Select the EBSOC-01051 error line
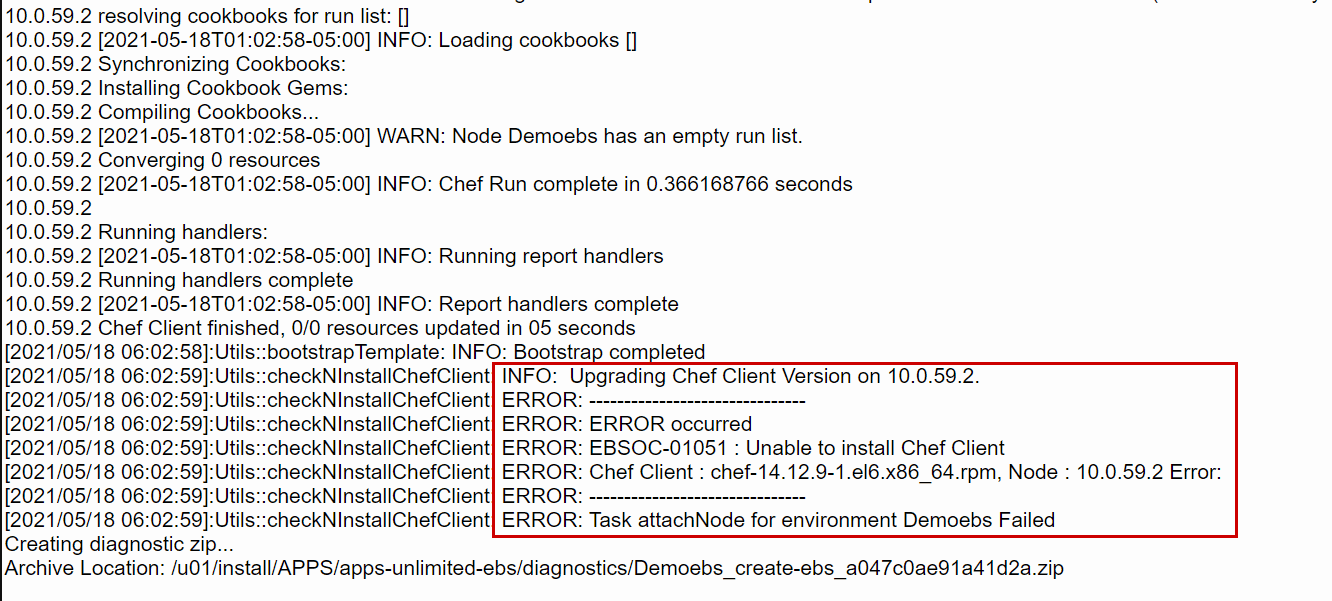 click(x=750, y=448)
